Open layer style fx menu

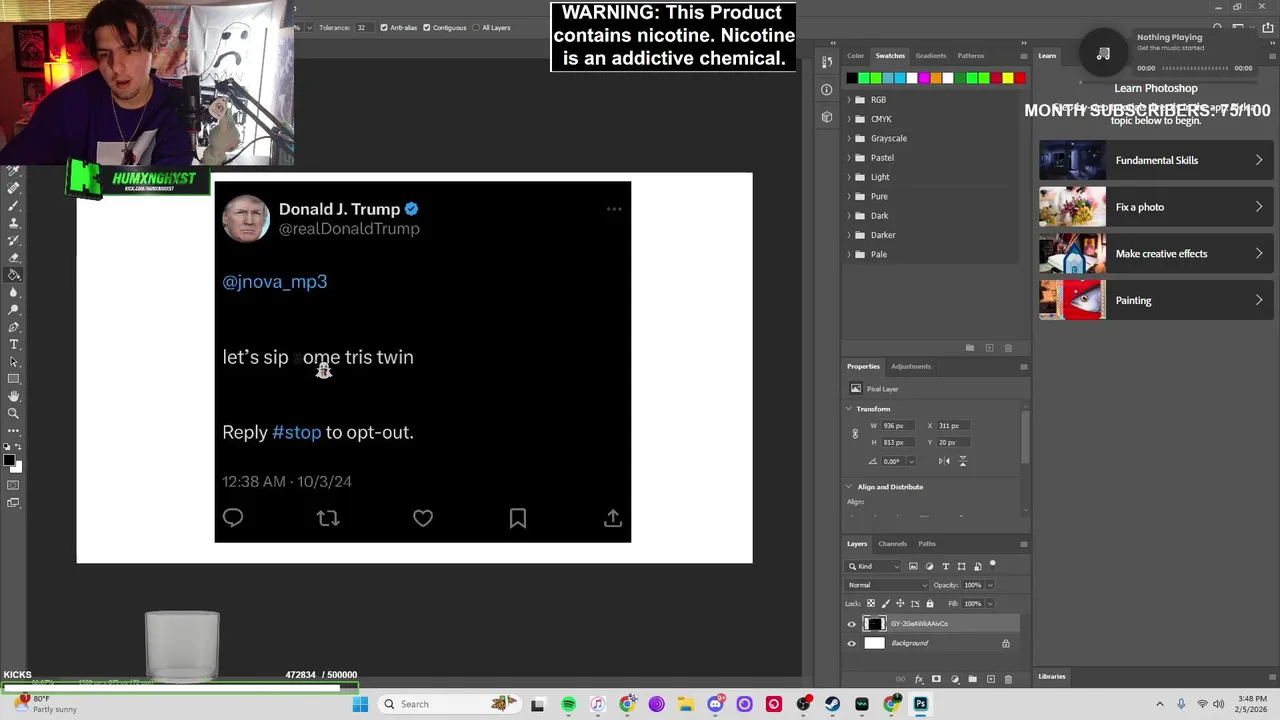coord(919,680)
